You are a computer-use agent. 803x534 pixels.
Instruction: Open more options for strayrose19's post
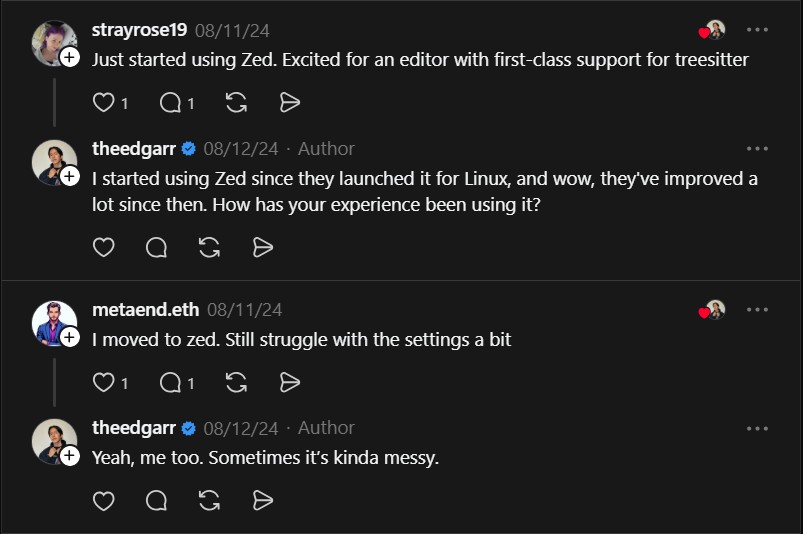[x=757, y=30]
